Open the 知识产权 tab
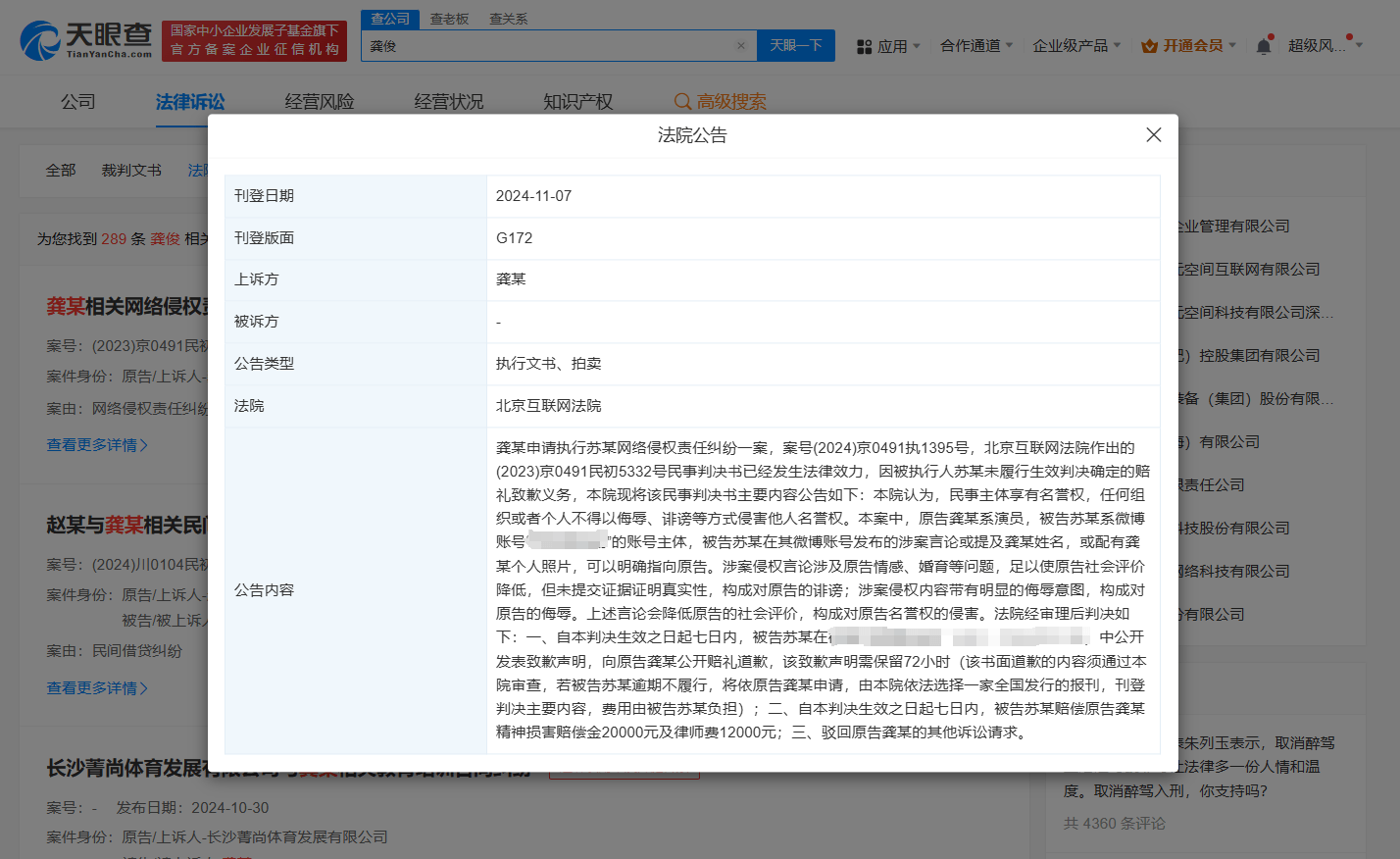This screenshot has height=859, width=1400. click(x=578, y=102)
